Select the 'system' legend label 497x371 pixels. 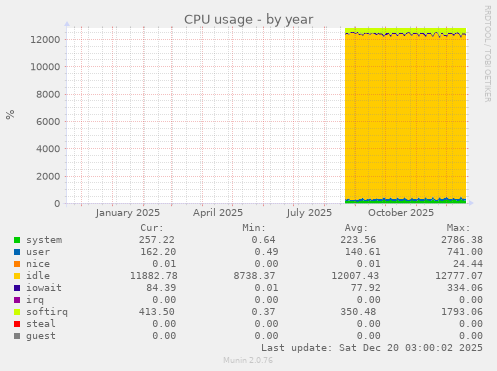point(44,240)
